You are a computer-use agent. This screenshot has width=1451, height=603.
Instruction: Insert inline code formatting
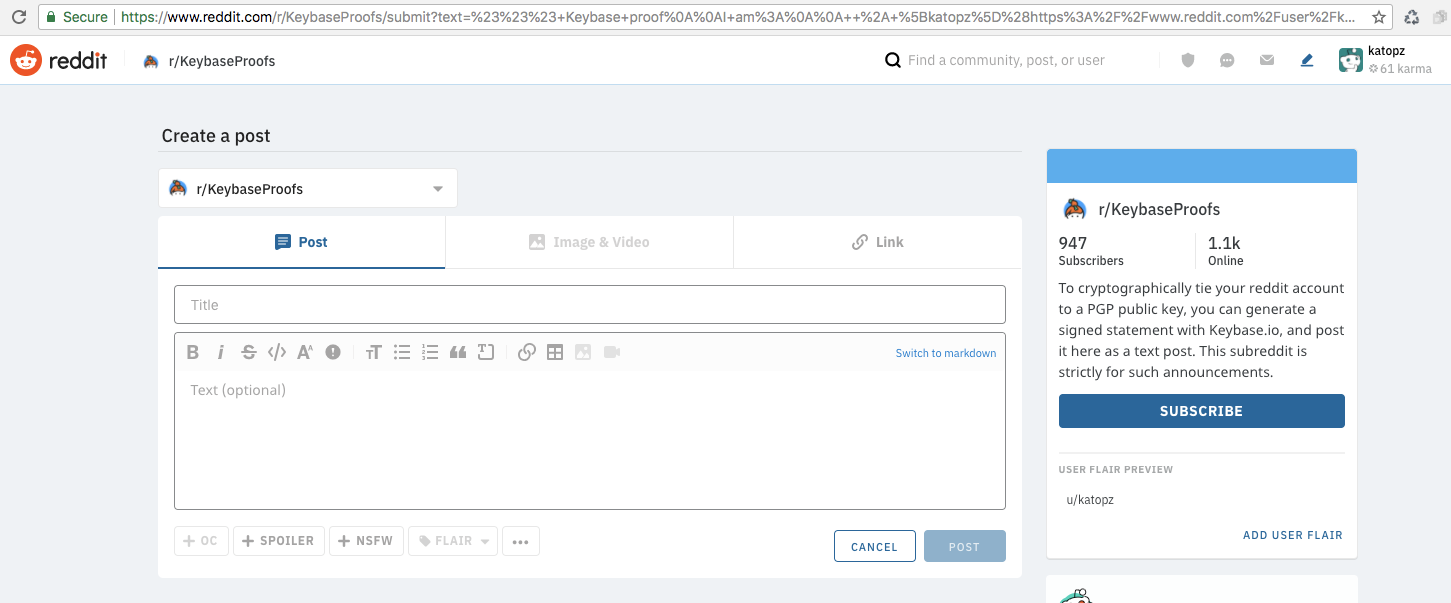click(277, 352)
